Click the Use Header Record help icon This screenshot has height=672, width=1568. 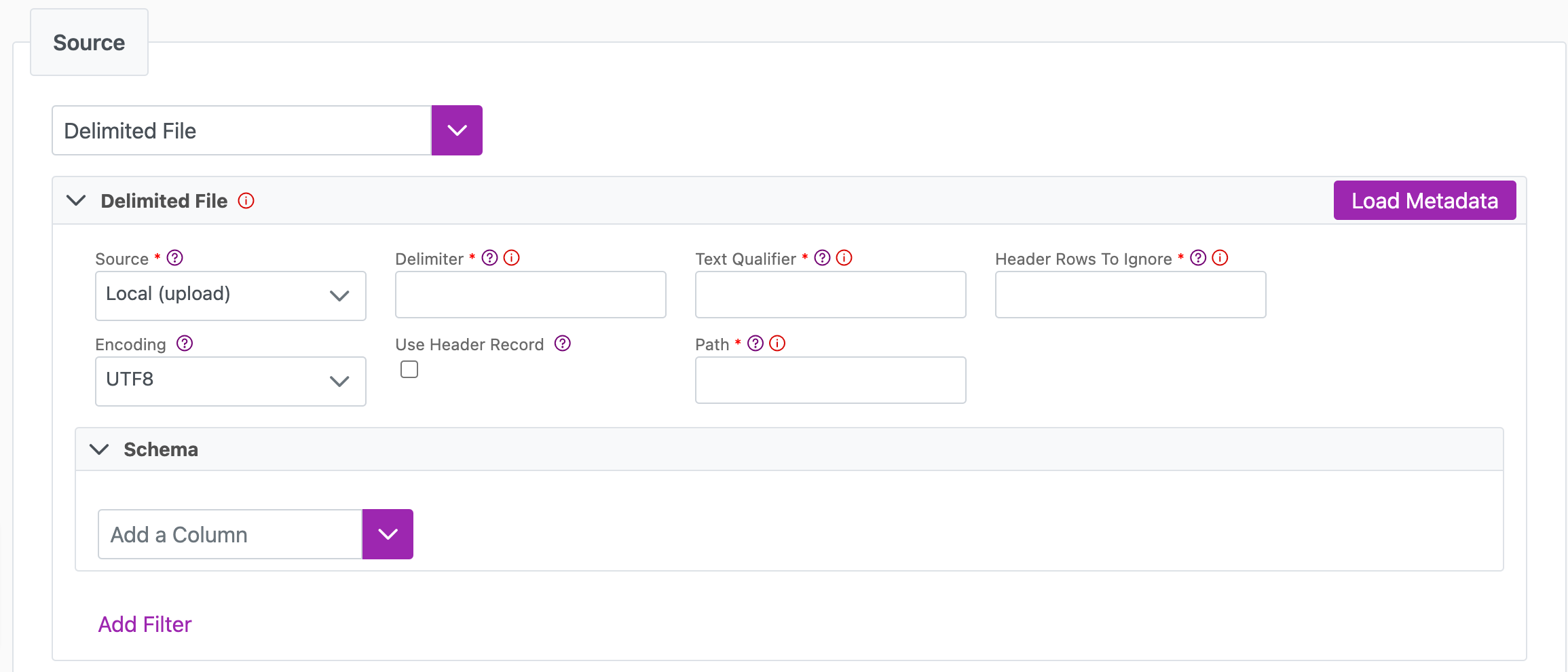tap(562, 343)
